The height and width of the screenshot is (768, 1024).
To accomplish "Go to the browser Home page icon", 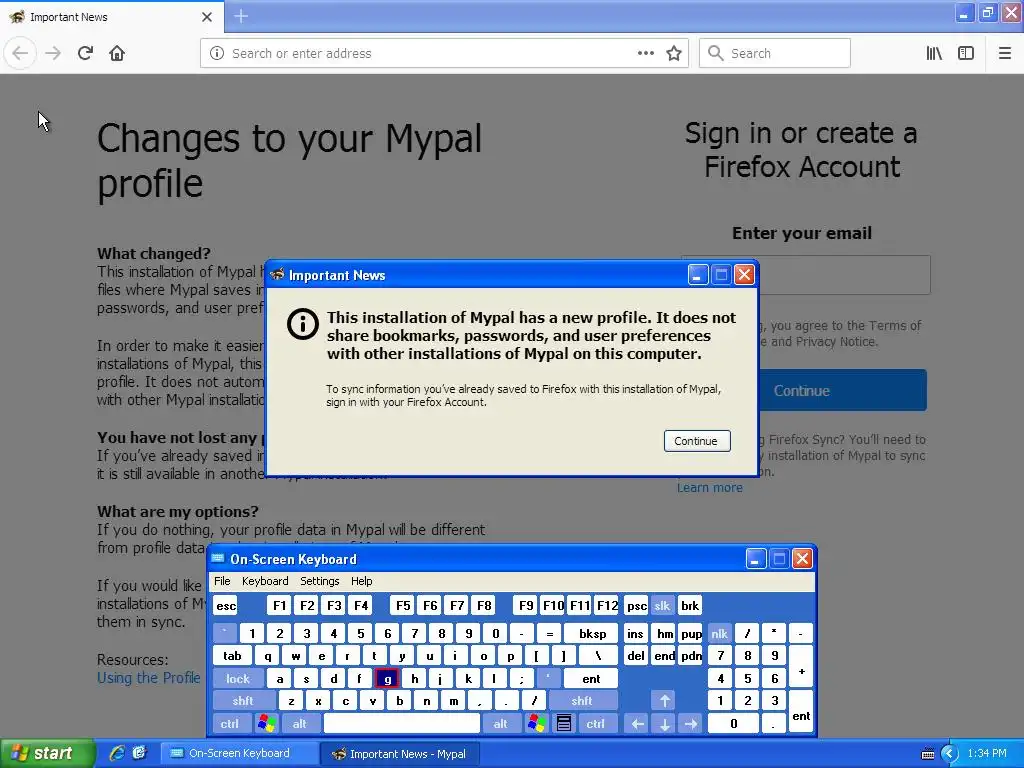I will [117, 53].
